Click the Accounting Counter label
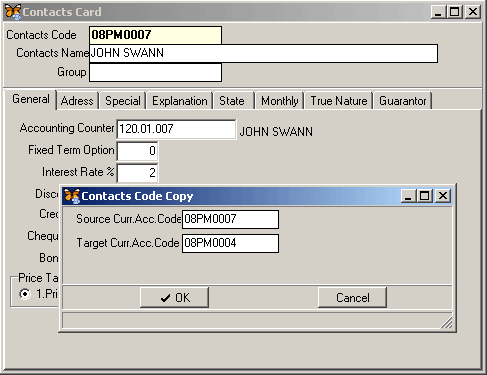 (67, 128)
